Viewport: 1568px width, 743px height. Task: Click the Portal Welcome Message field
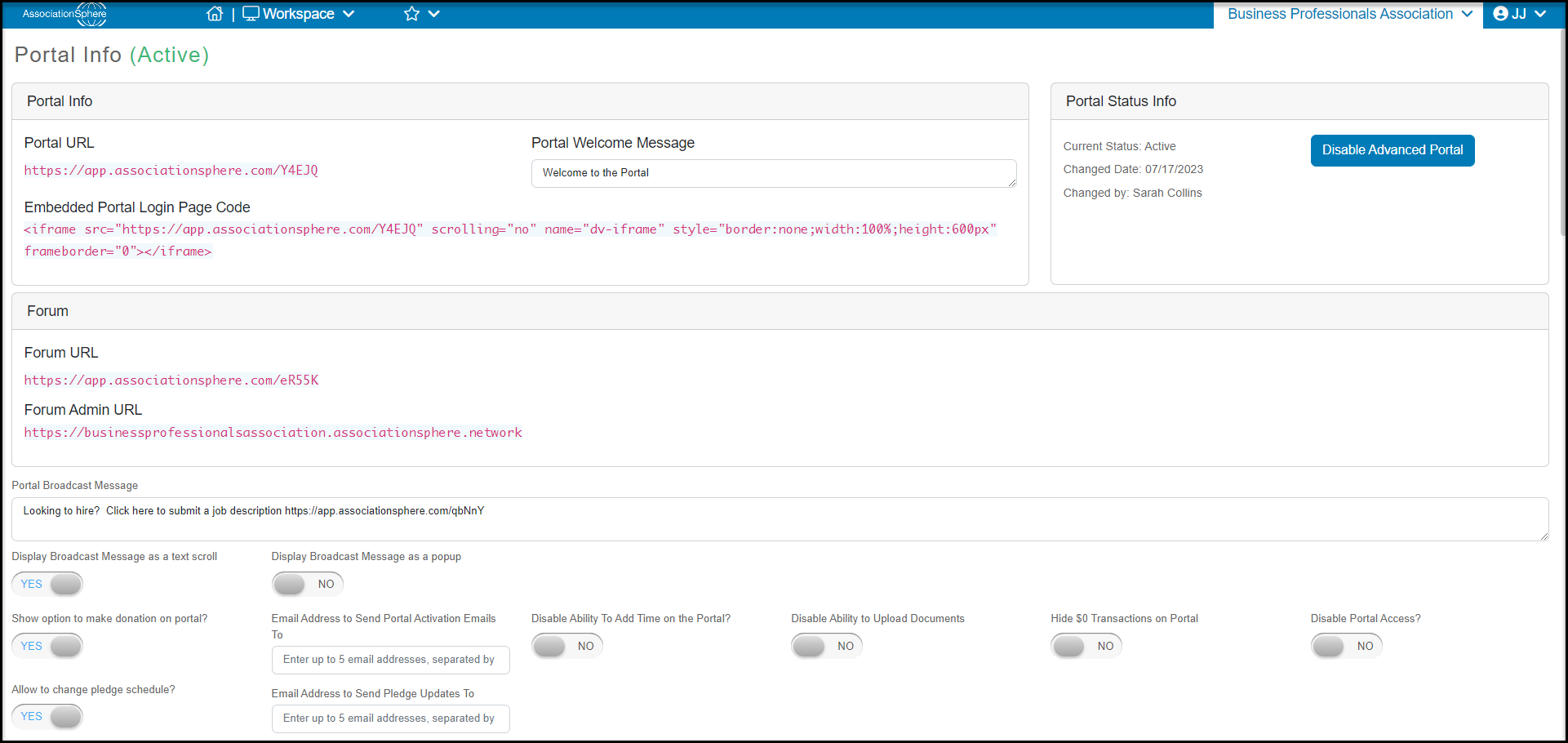tap(774, 173)
